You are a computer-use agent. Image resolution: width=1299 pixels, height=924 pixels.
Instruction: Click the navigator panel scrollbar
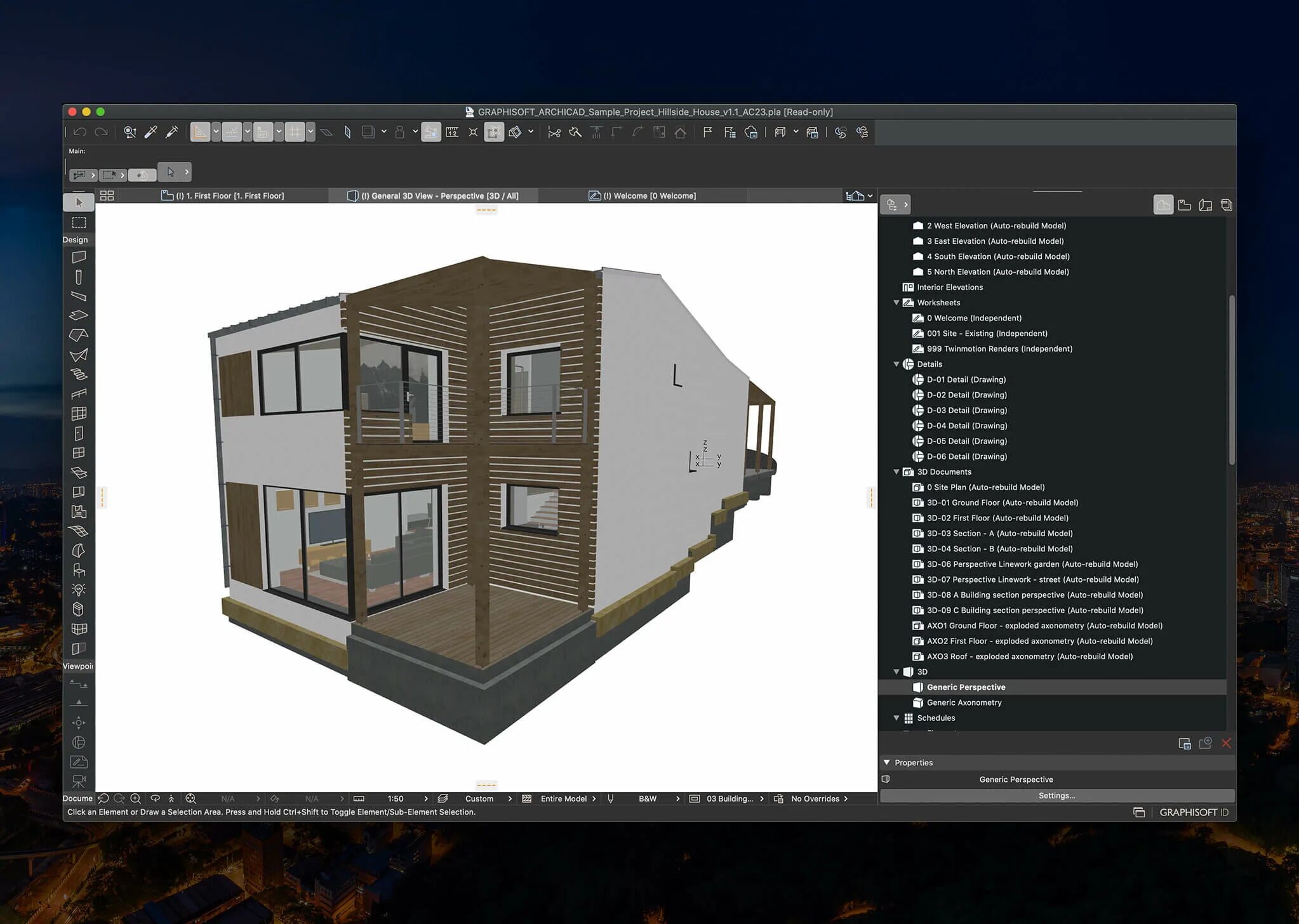[x=1232, y=381]
